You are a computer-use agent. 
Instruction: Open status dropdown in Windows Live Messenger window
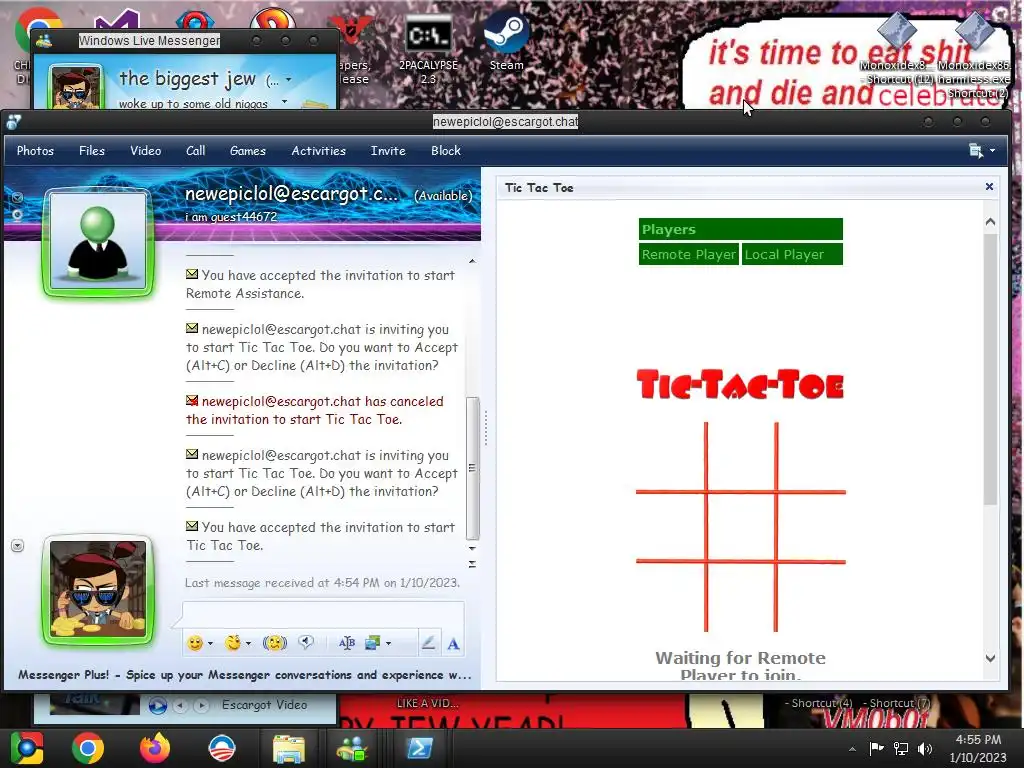click(x=289, y=80)
